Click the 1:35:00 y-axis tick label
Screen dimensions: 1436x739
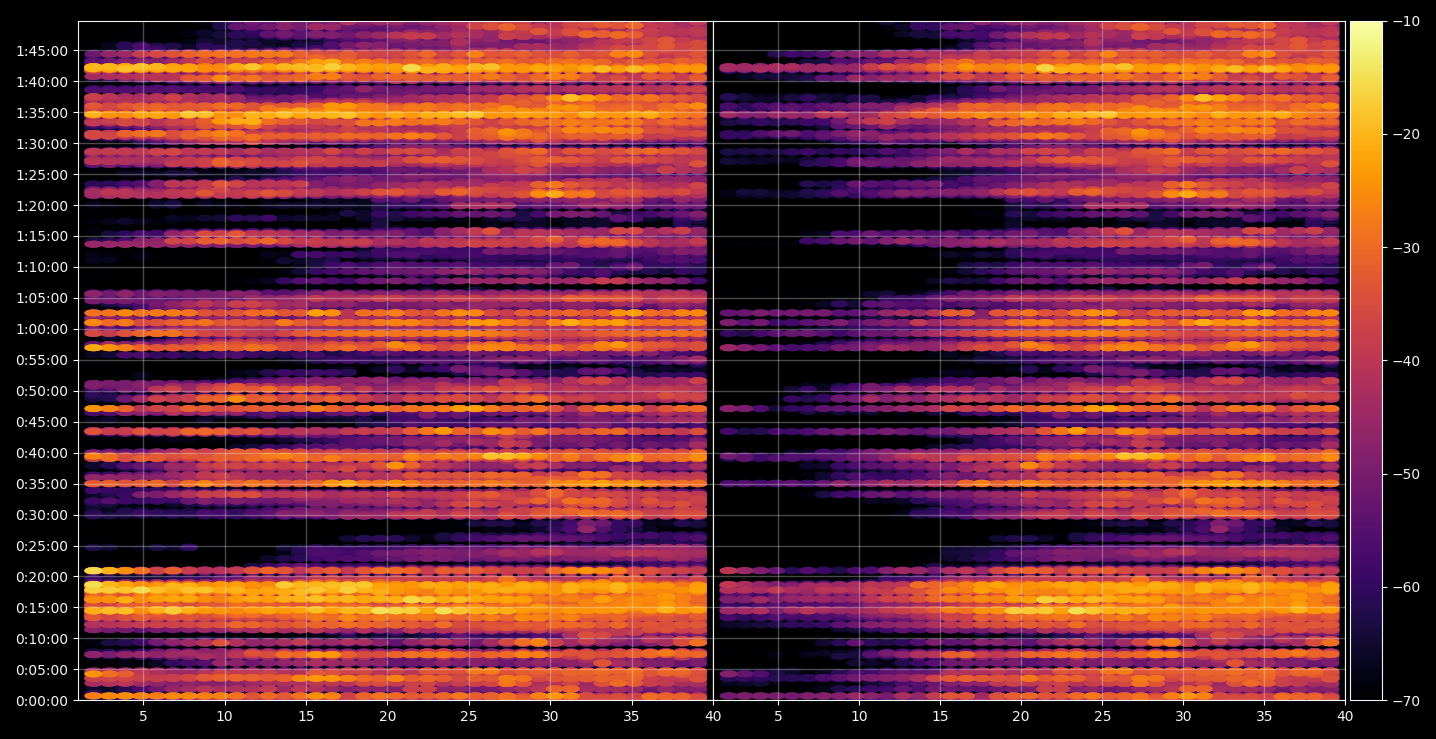(x=42, y=113)
